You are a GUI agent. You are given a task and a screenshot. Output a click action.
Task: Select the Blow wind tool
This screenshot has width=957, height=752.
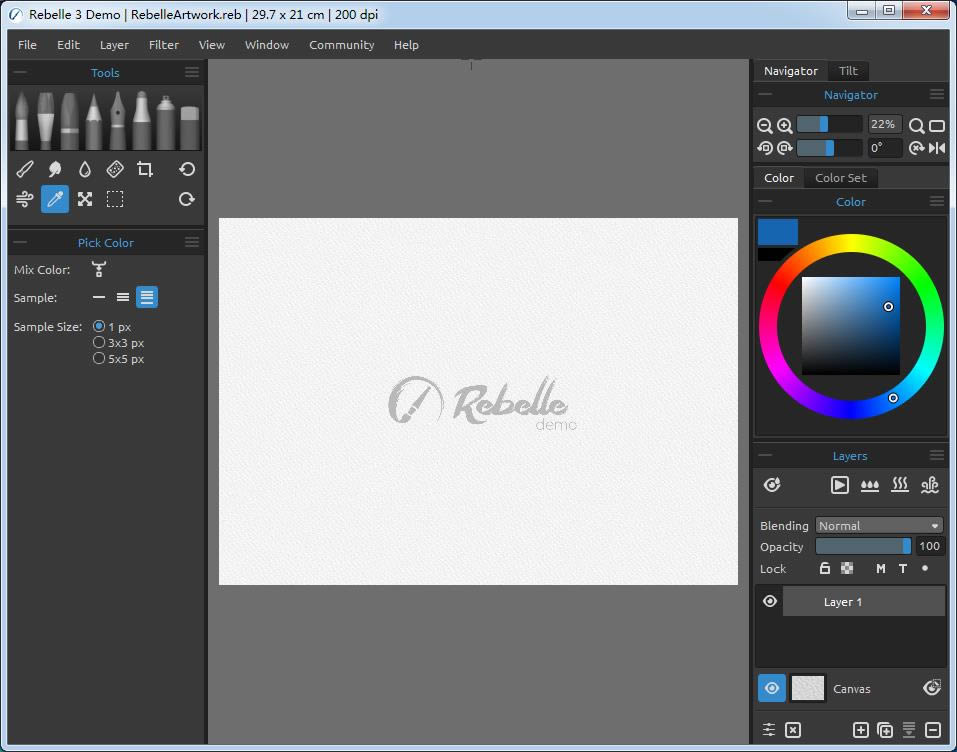[24, 199]
